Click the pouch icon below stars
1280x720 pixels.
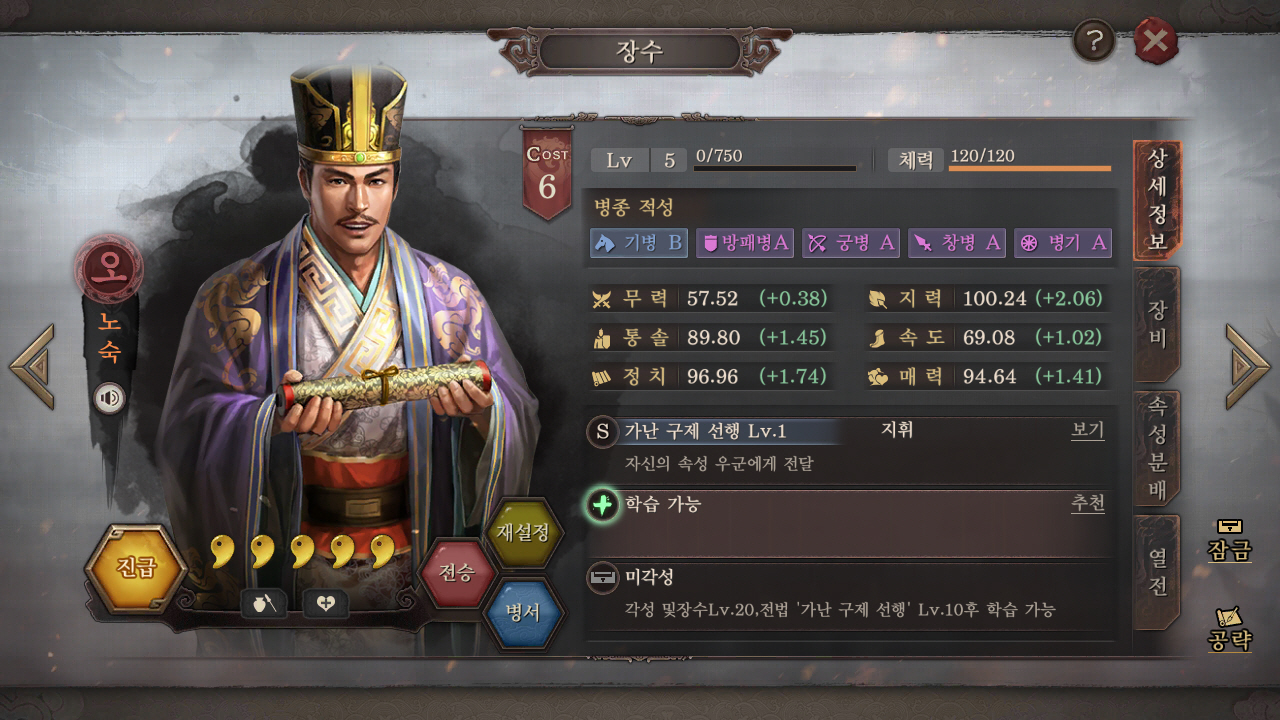264,603
